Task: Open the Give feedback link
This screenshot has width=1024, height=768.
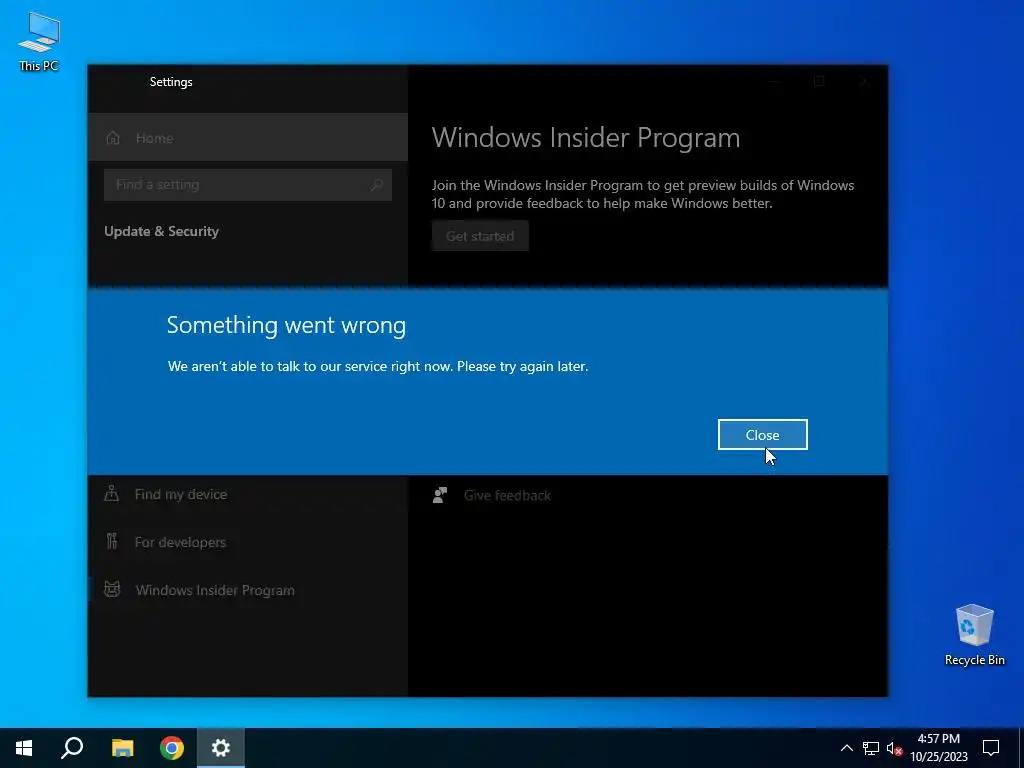Action: click(x=507, y=496)
